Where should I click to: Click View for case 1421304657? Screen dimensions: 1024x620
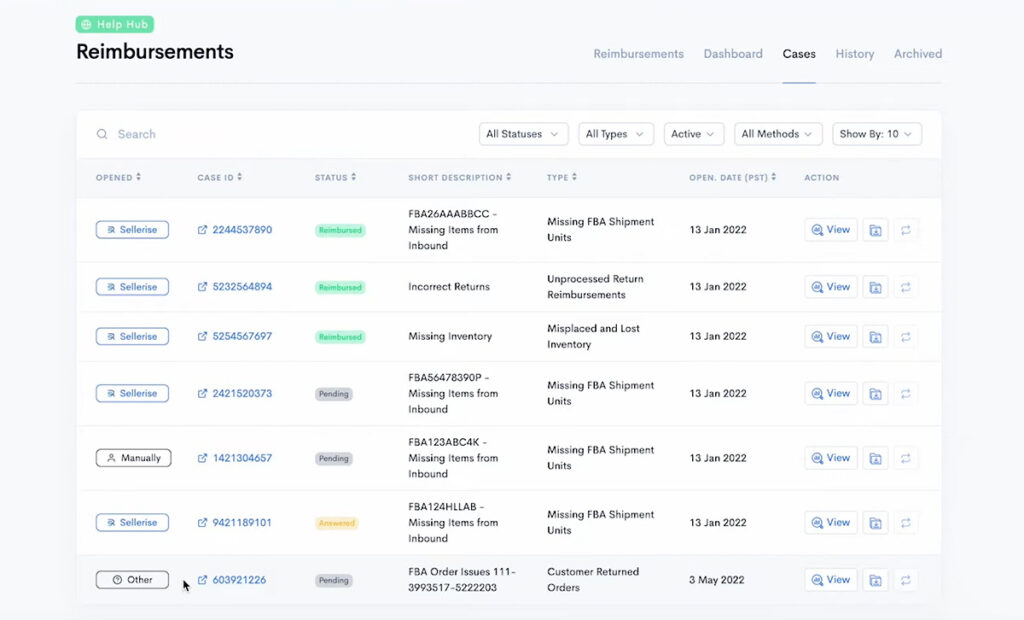click(x=830, y=457)
